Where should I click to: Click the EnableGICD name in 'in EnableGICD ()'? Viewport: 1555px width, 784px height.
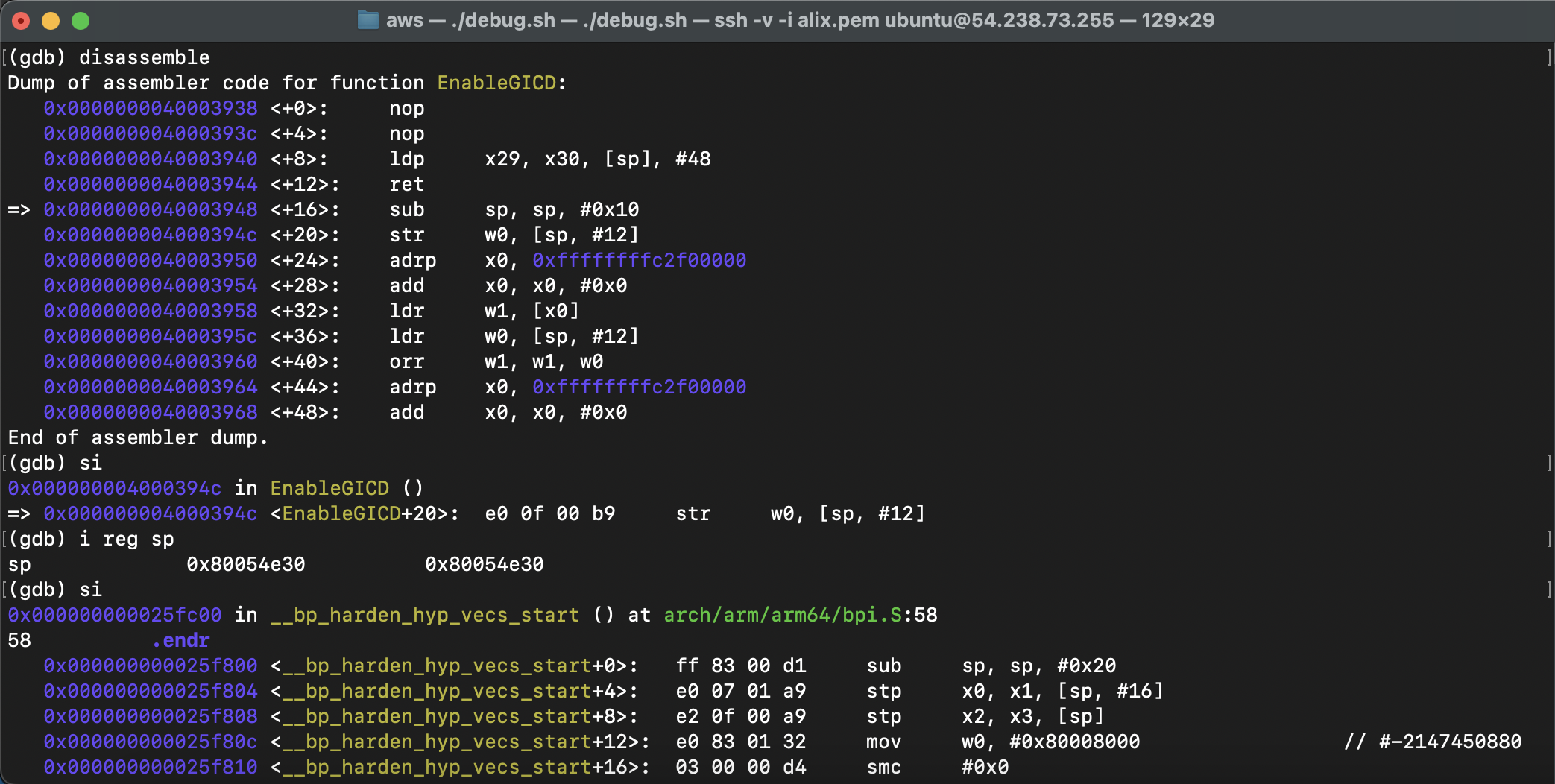click(x=329, y=488)
